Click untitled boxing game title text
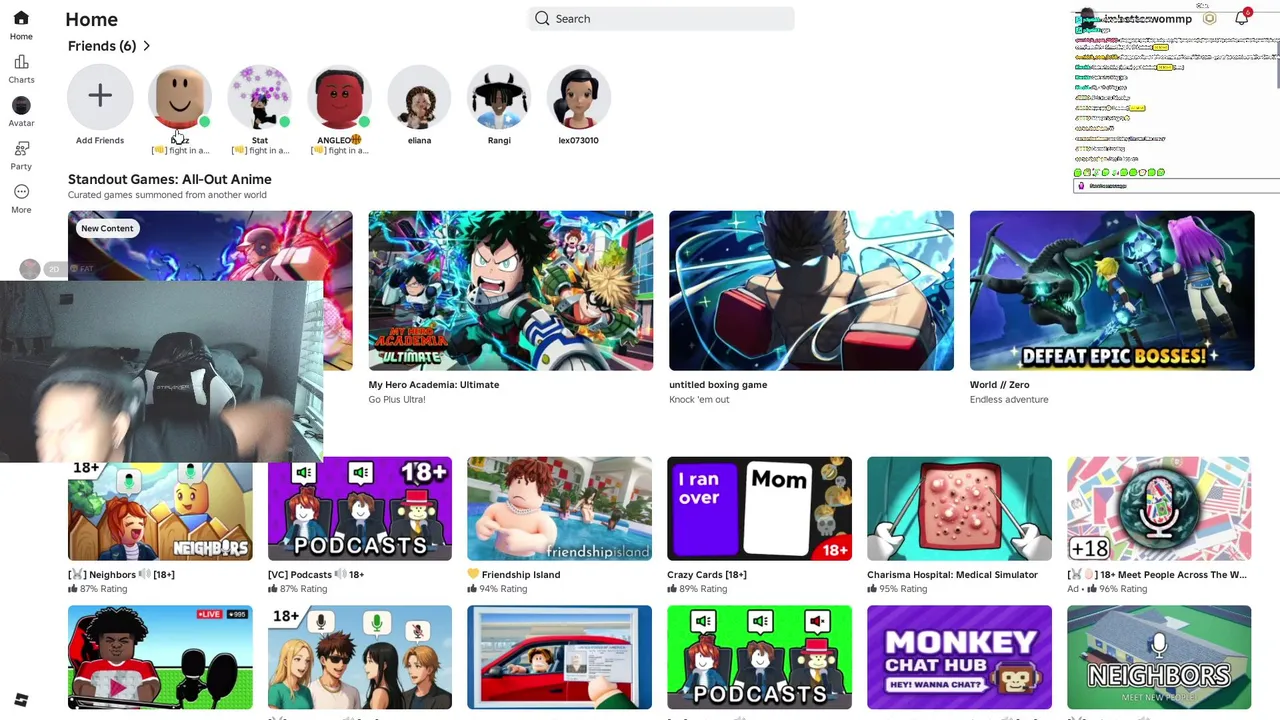 (718, 384)
